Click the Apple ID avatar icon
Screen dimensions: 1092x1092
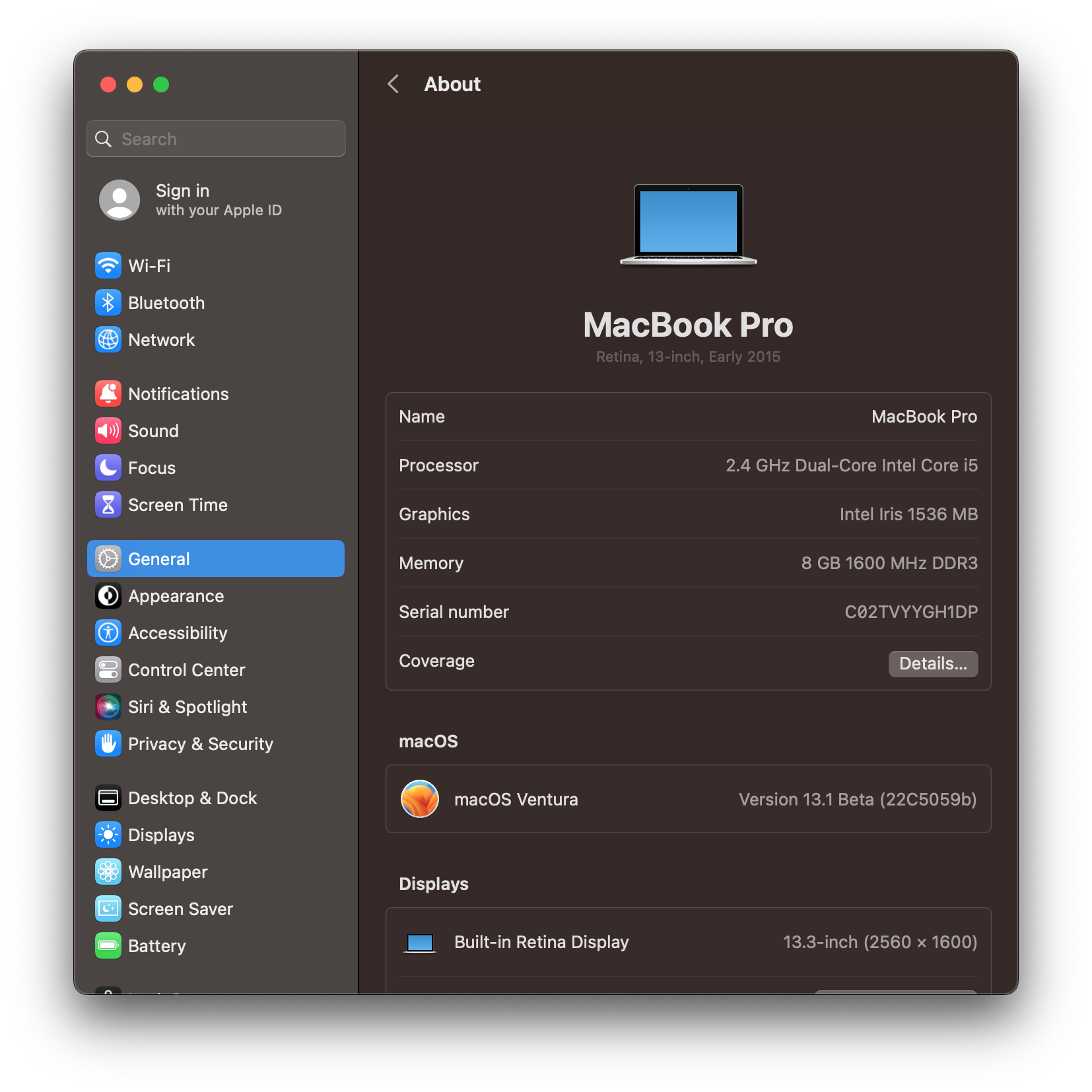pyautogui.click(x=119, y=200)
